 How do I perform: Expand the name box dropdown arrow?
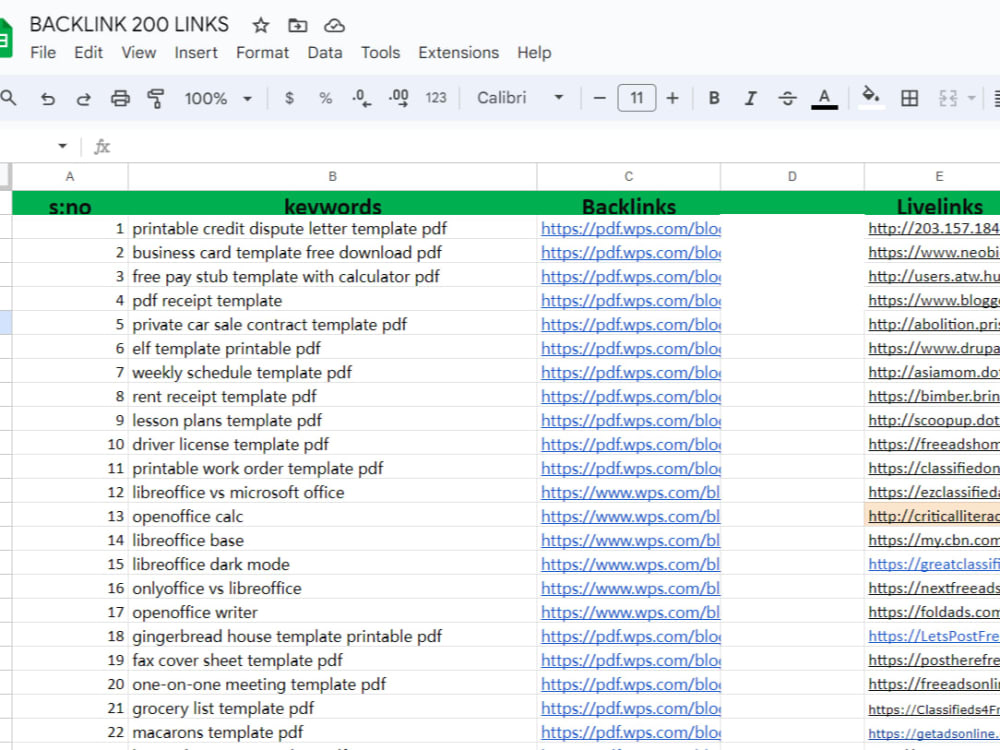[x=62, y=146]
